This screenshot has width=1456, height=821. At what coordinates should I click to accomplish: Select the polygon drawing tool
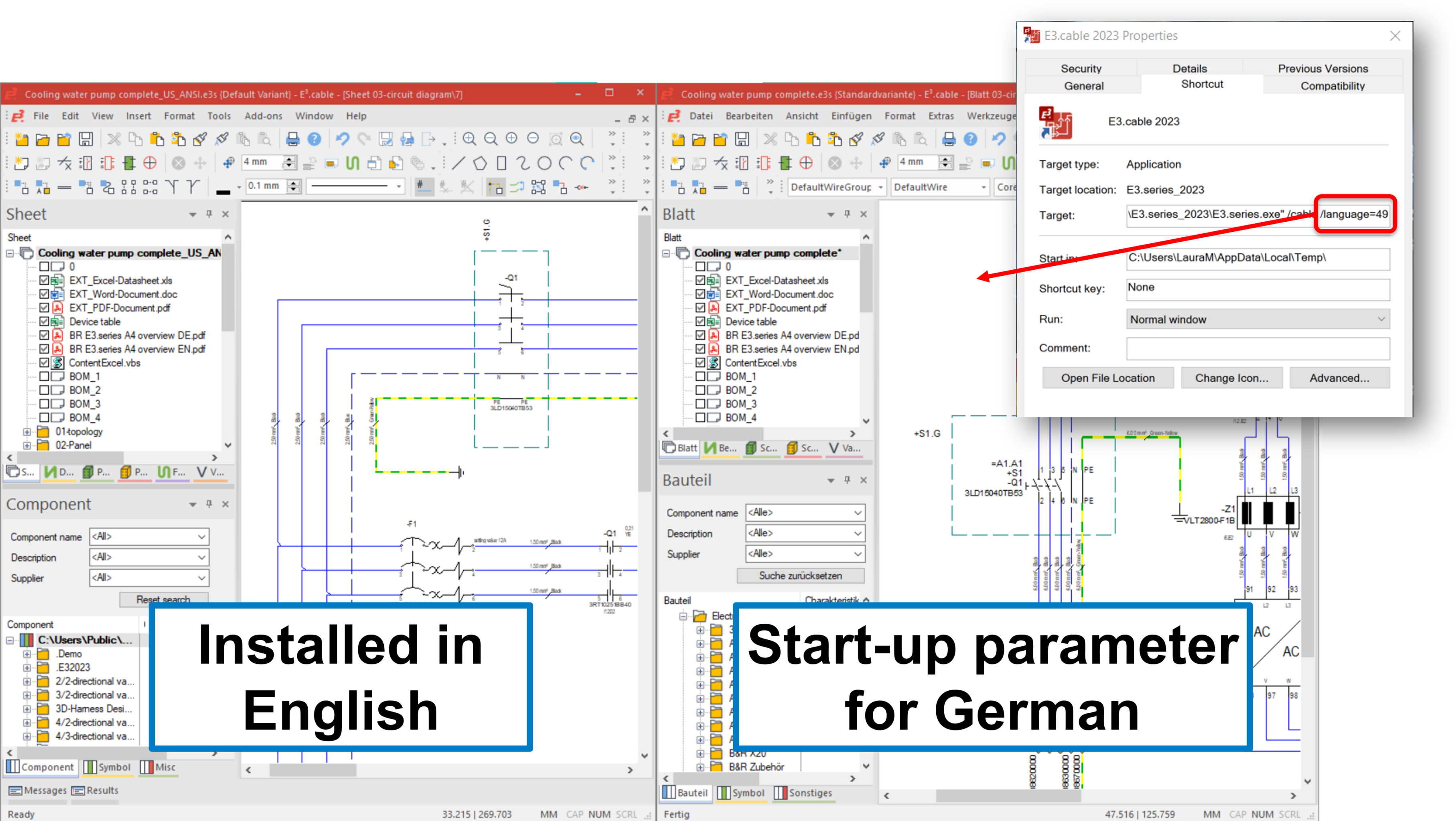480,163
